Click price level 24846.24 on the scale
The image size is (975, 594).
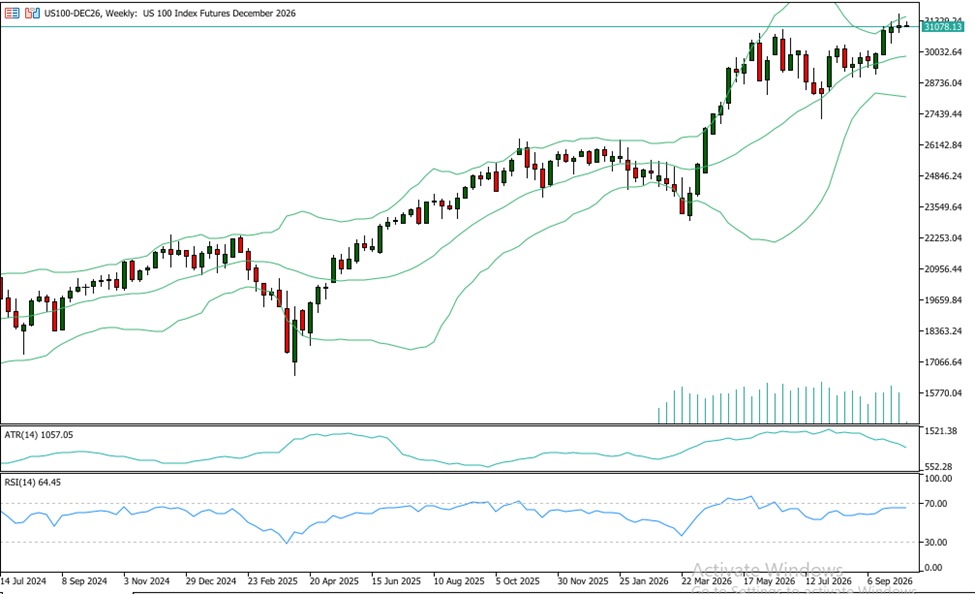pyautogui.click(x=943, y=176)
